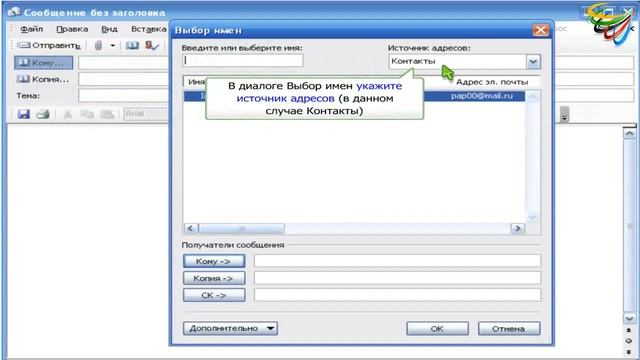Click the copy icon in message toolbar
Screen dimensions: 640x360
click(x=87, y=114)
